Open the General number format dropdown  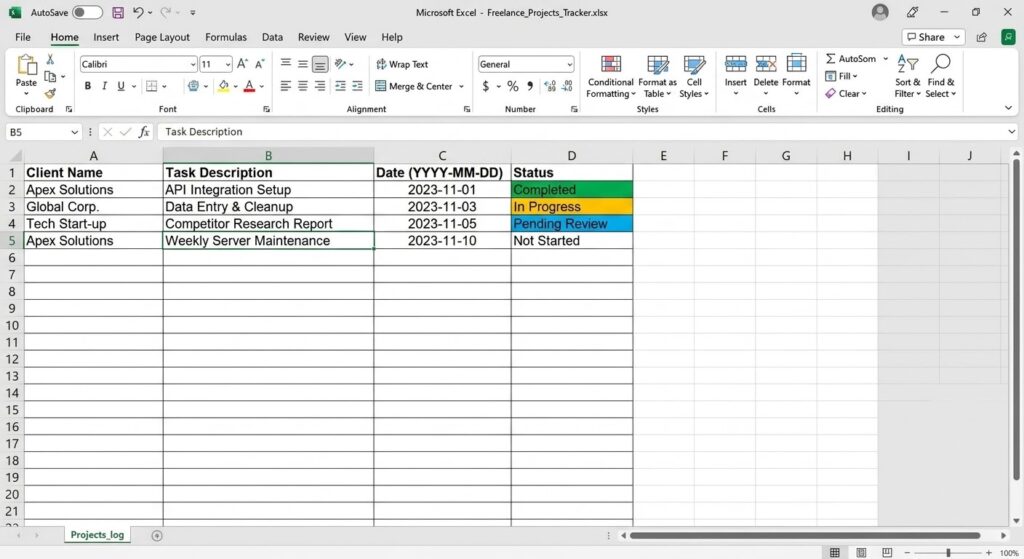coord(569,64)
